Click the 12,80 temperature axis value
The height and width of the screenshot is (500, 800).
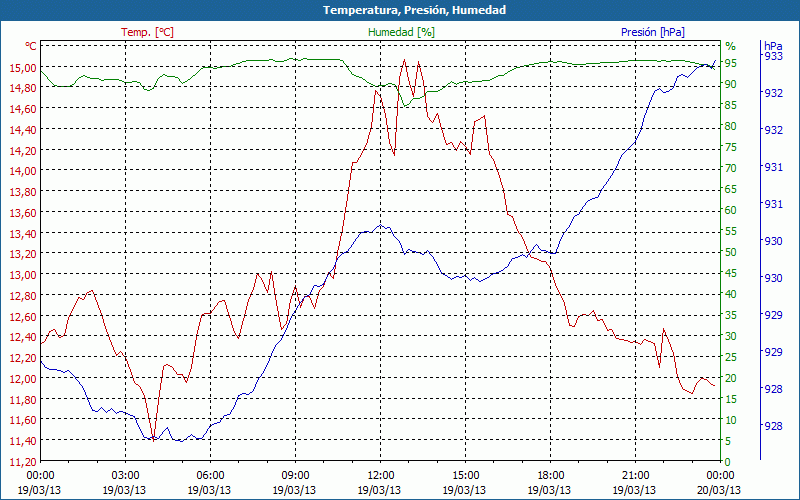coord(23,296)
